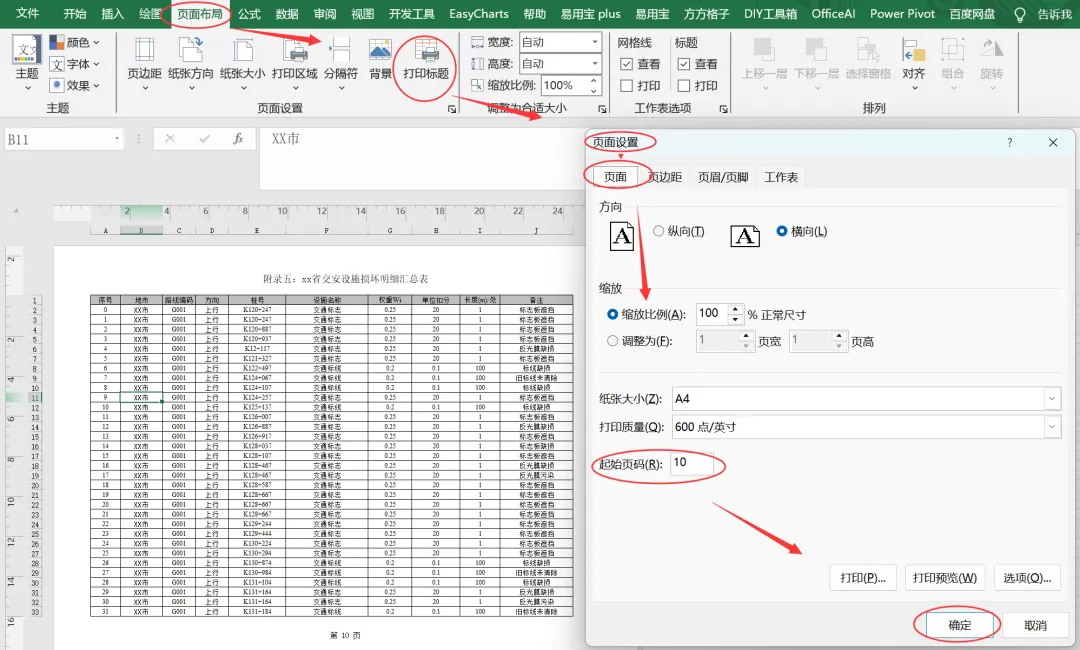This screenshot has height=650, width=1080.
Task: Open the 分隔符 page breaks icon
Action: (340, 50)
